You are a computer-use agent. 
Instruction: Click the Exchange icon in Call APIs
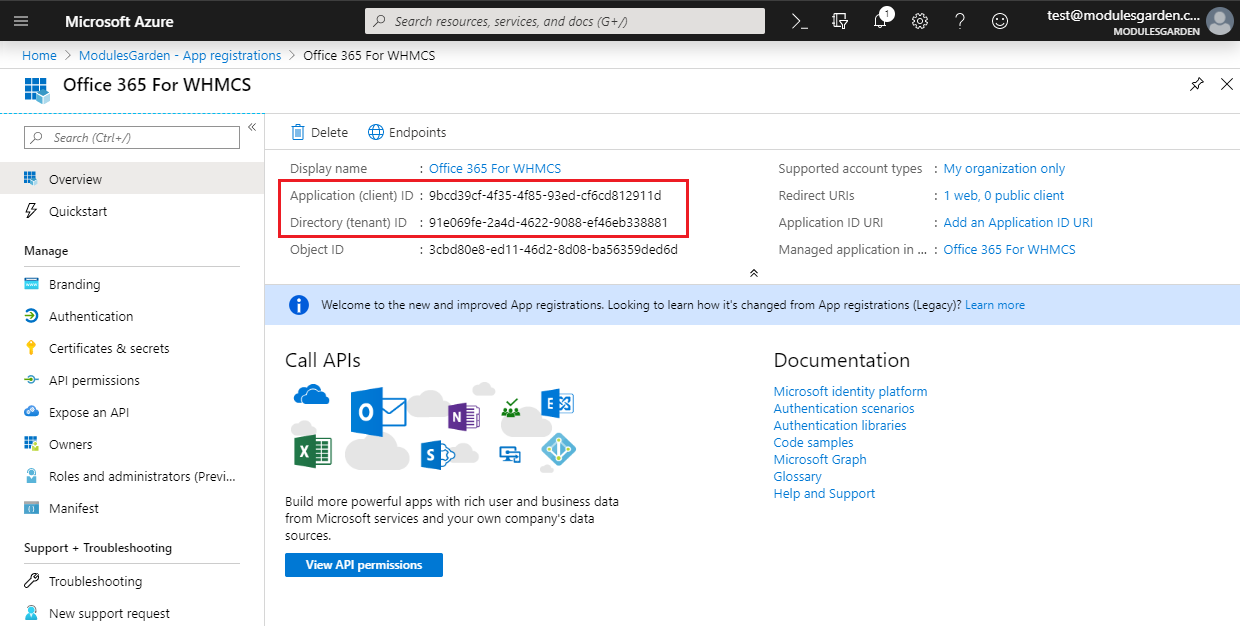556,403
